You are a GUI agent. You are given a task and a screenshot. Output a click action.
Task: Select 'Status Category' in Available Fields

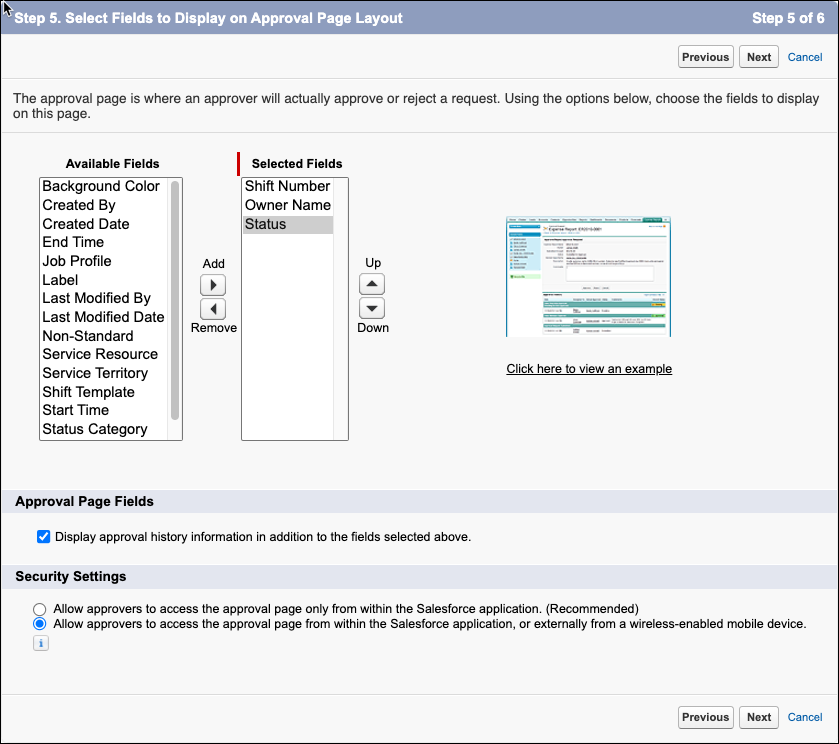pyautogui.click(x=104, y=429)
